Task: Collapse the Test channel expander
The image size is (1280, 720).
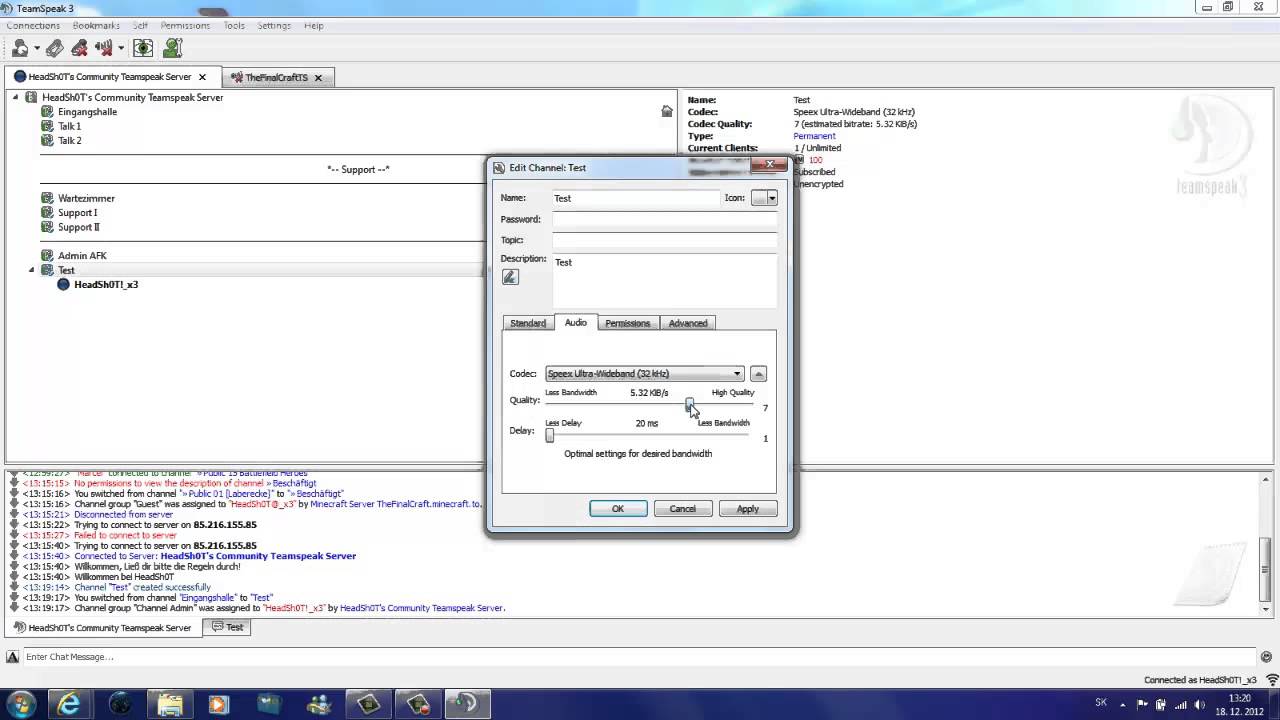Action: 31,270
